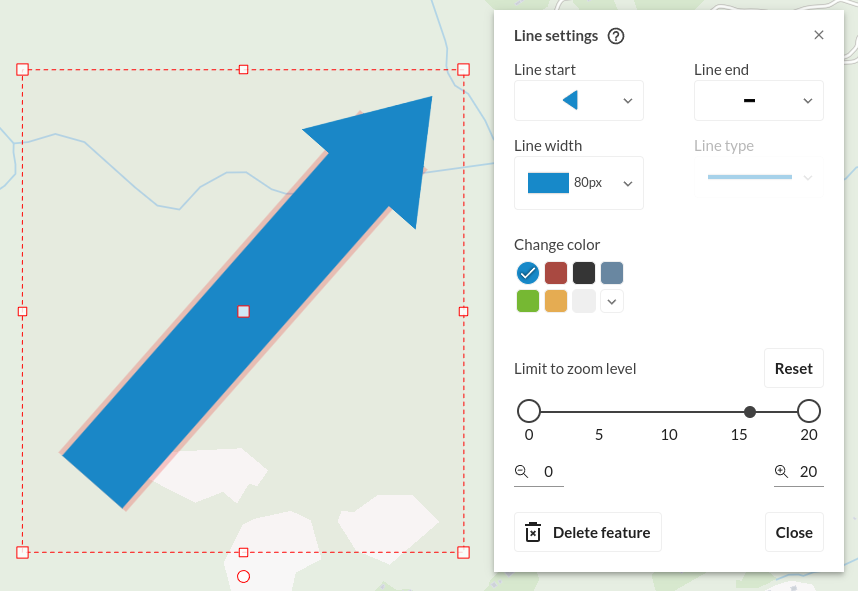
Task: Click the Line settings help question mark icon
Action: coord(616,36)
